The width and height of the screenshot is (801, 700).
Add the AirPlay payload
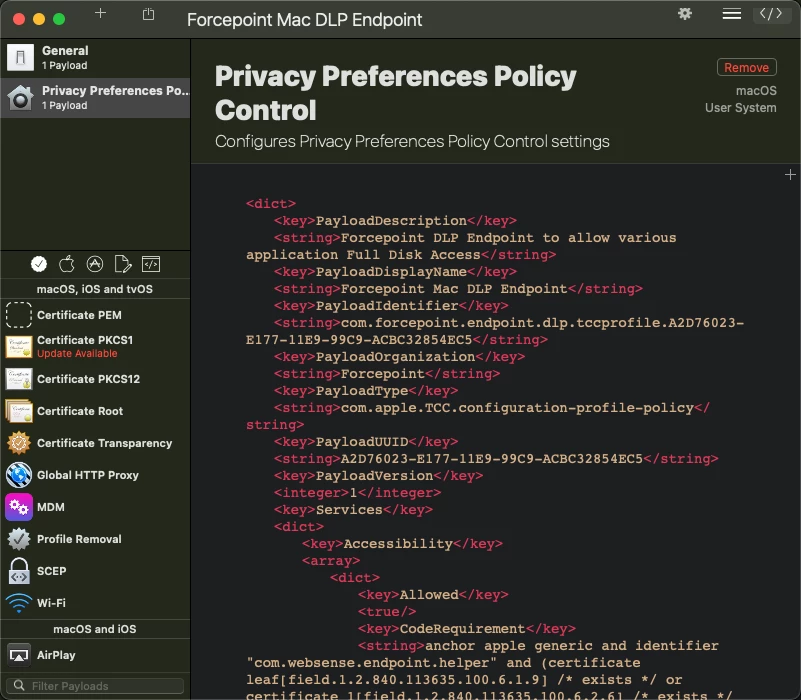[x=96, y=655]
